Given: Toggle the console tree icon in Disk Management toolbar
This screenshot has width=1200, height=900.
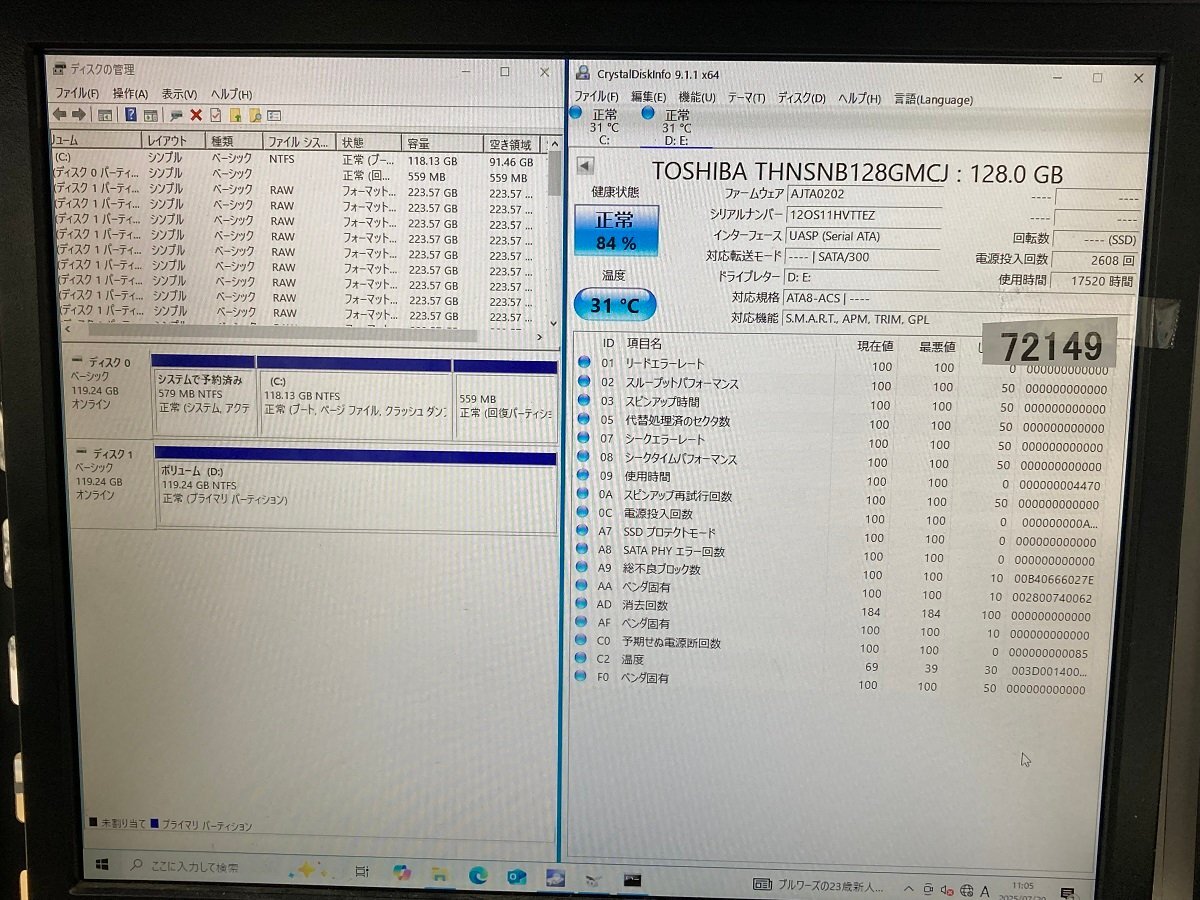Looking at the screenshot, I should pos(104,115).
